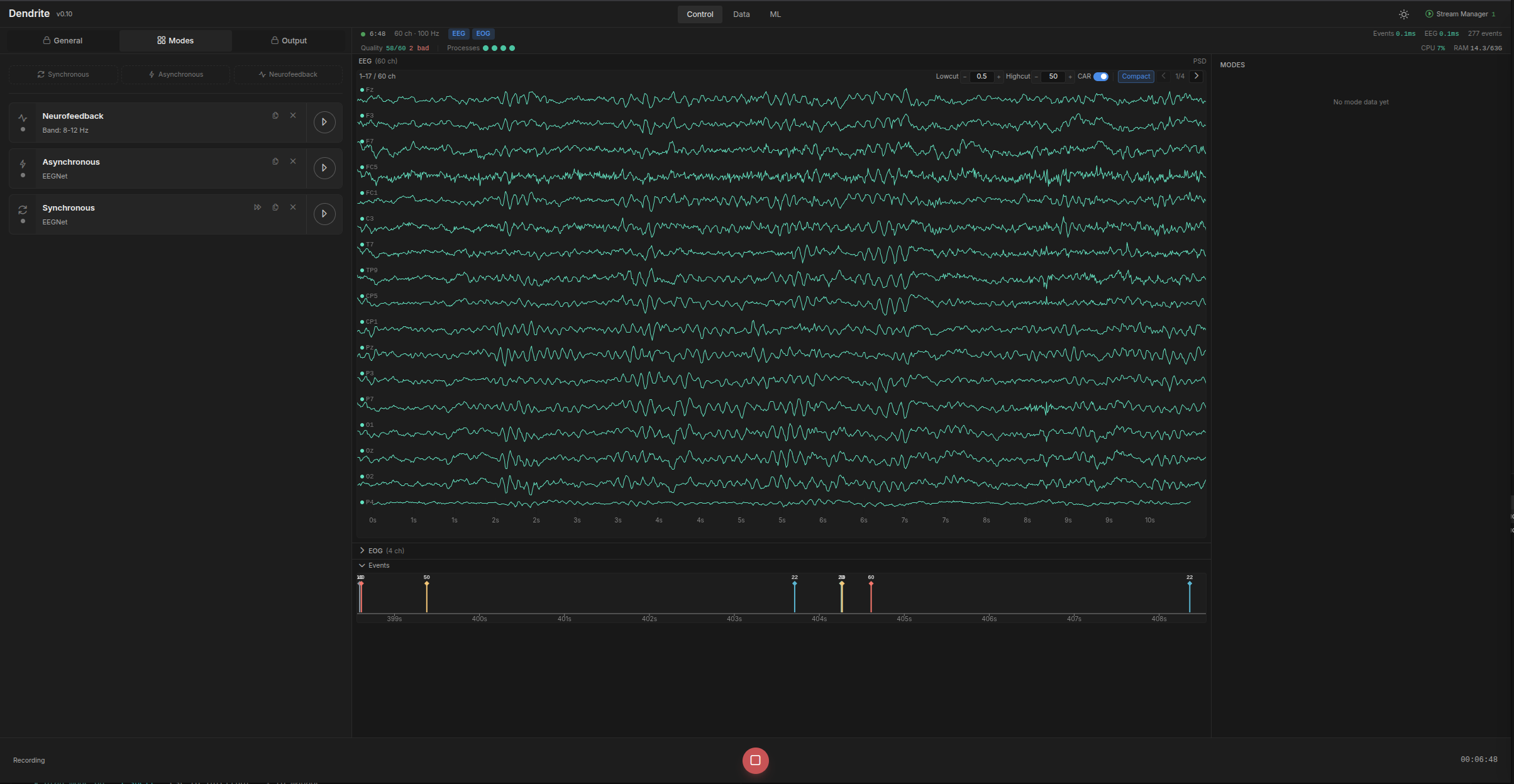
Task: Focus the Highcut input field
Action: [x=1053, y=77]
